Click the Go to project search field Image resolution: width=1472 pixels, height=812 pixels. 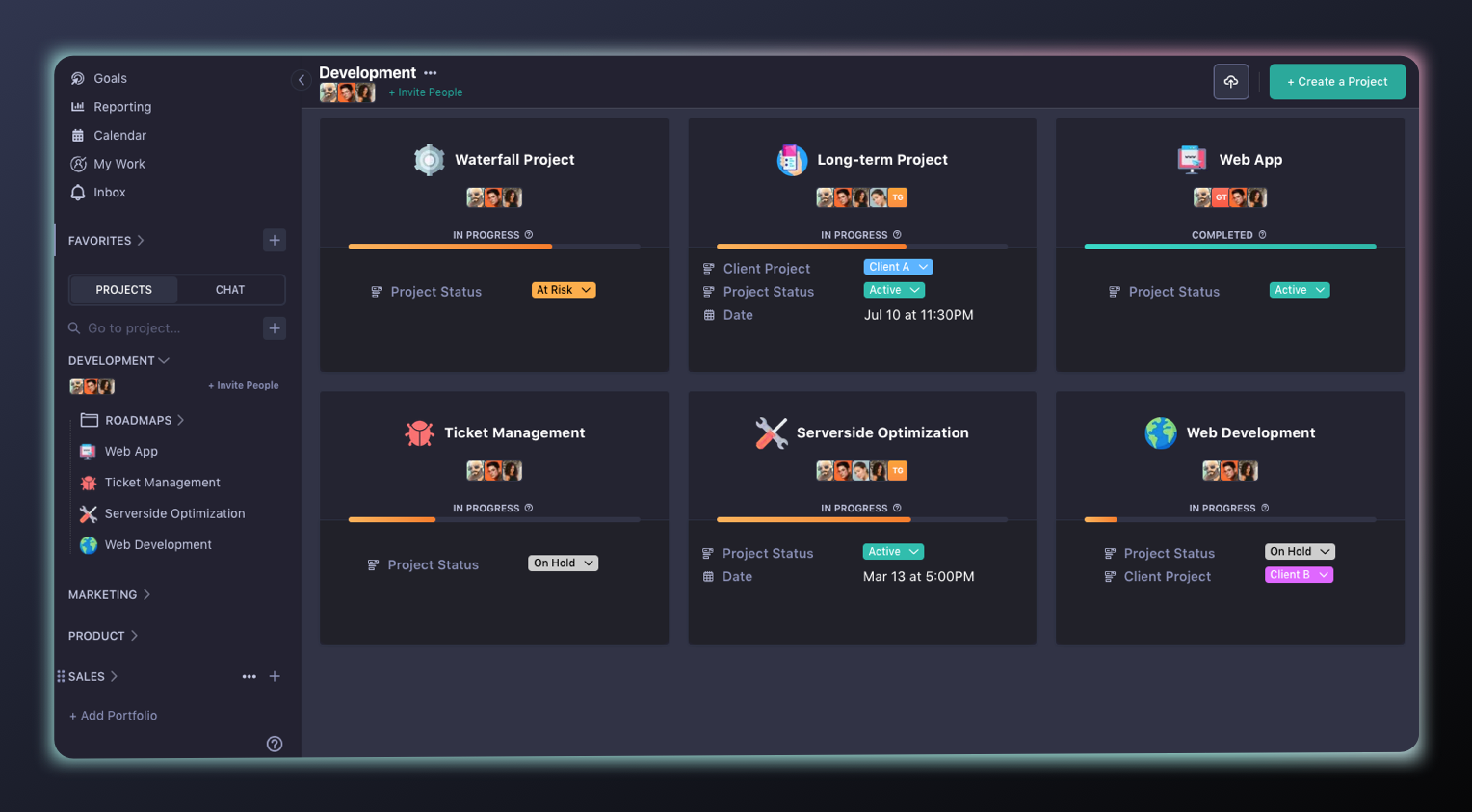[162, 328]
